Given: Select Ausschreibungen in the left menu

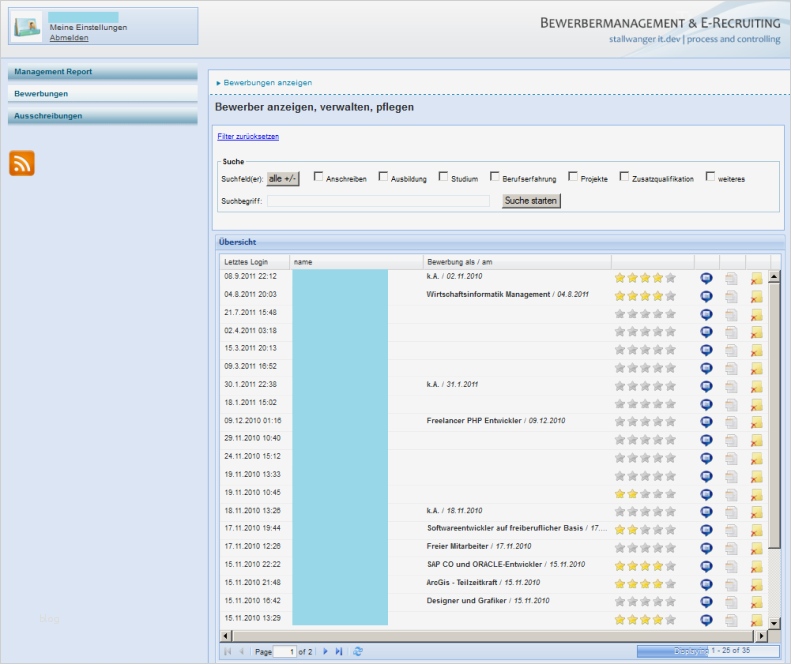Looking at the screenshot, I should [x=102, y=116].
